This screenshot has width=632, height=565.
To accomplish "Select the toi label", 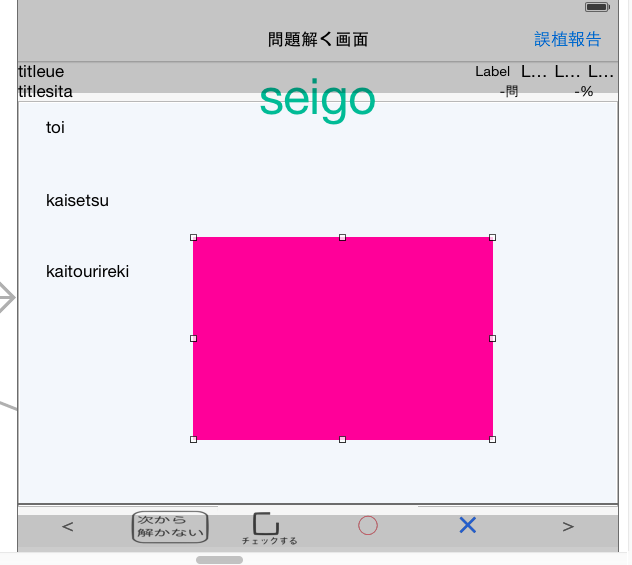I will [55, 128].
